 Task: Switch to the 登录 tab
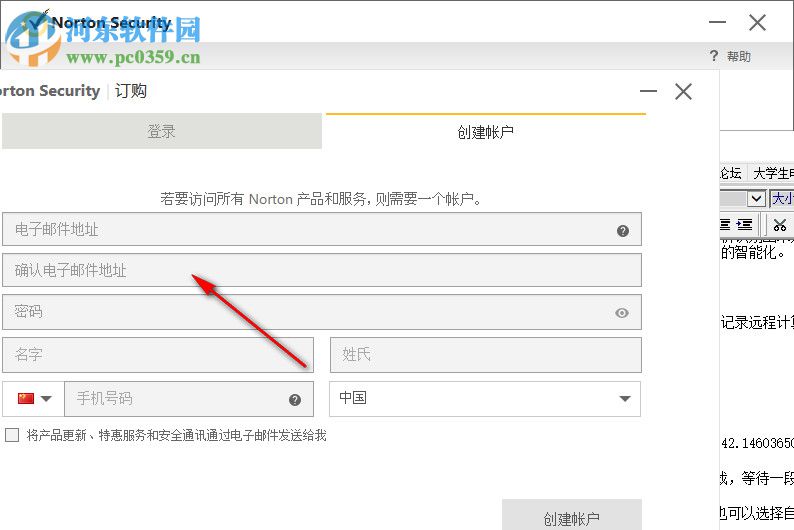click(x=162, y=131)
